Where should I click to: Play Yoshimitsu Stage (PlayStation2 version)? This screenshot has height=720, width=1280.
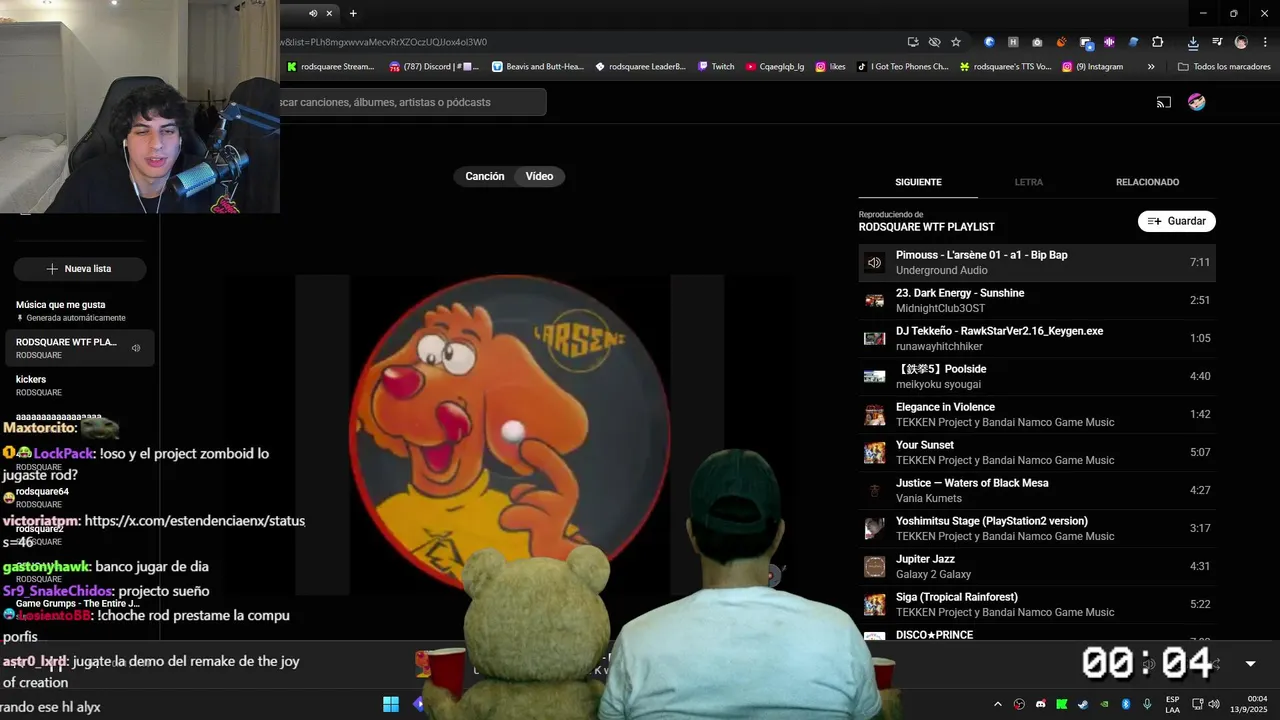point(1037,528)
